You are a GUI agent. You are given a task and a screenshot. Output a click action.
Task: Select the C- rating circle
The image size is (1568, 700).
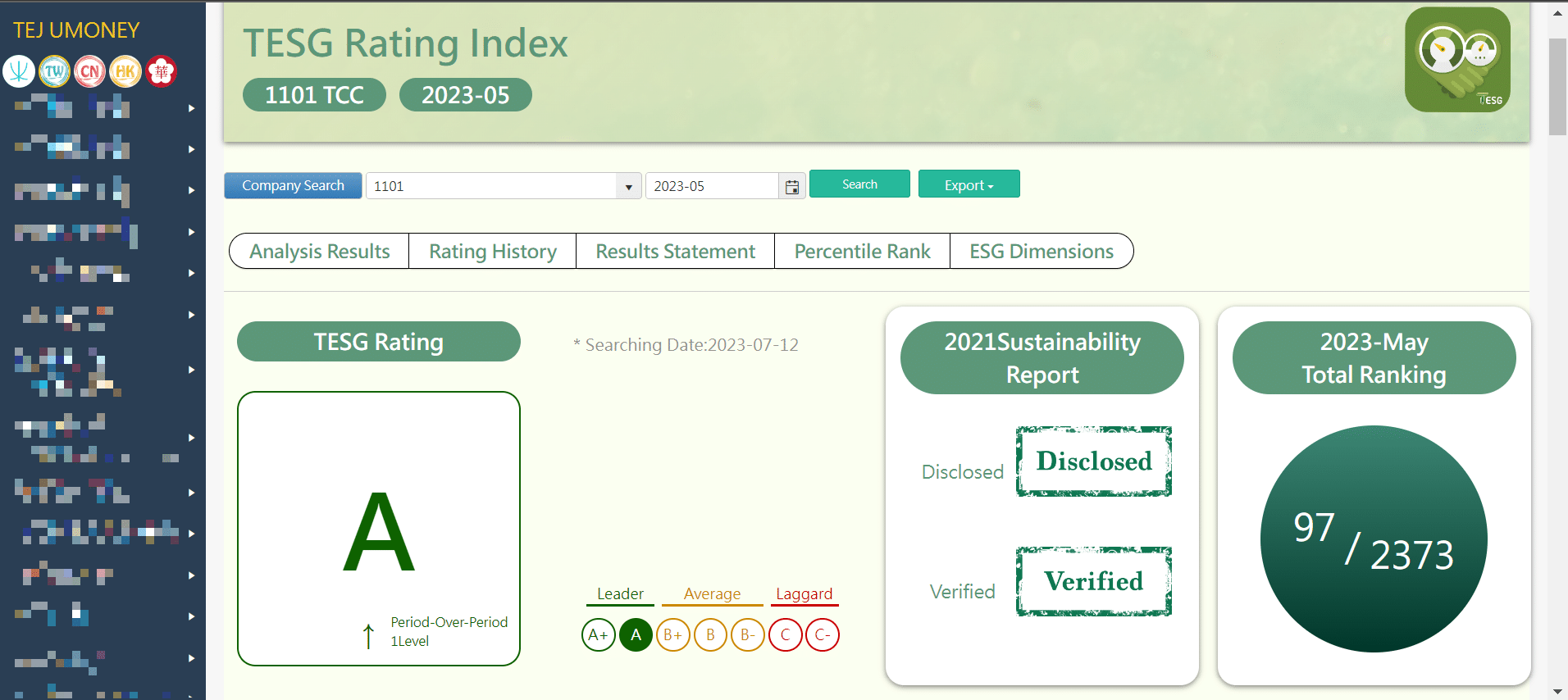[x=823, y=635]
